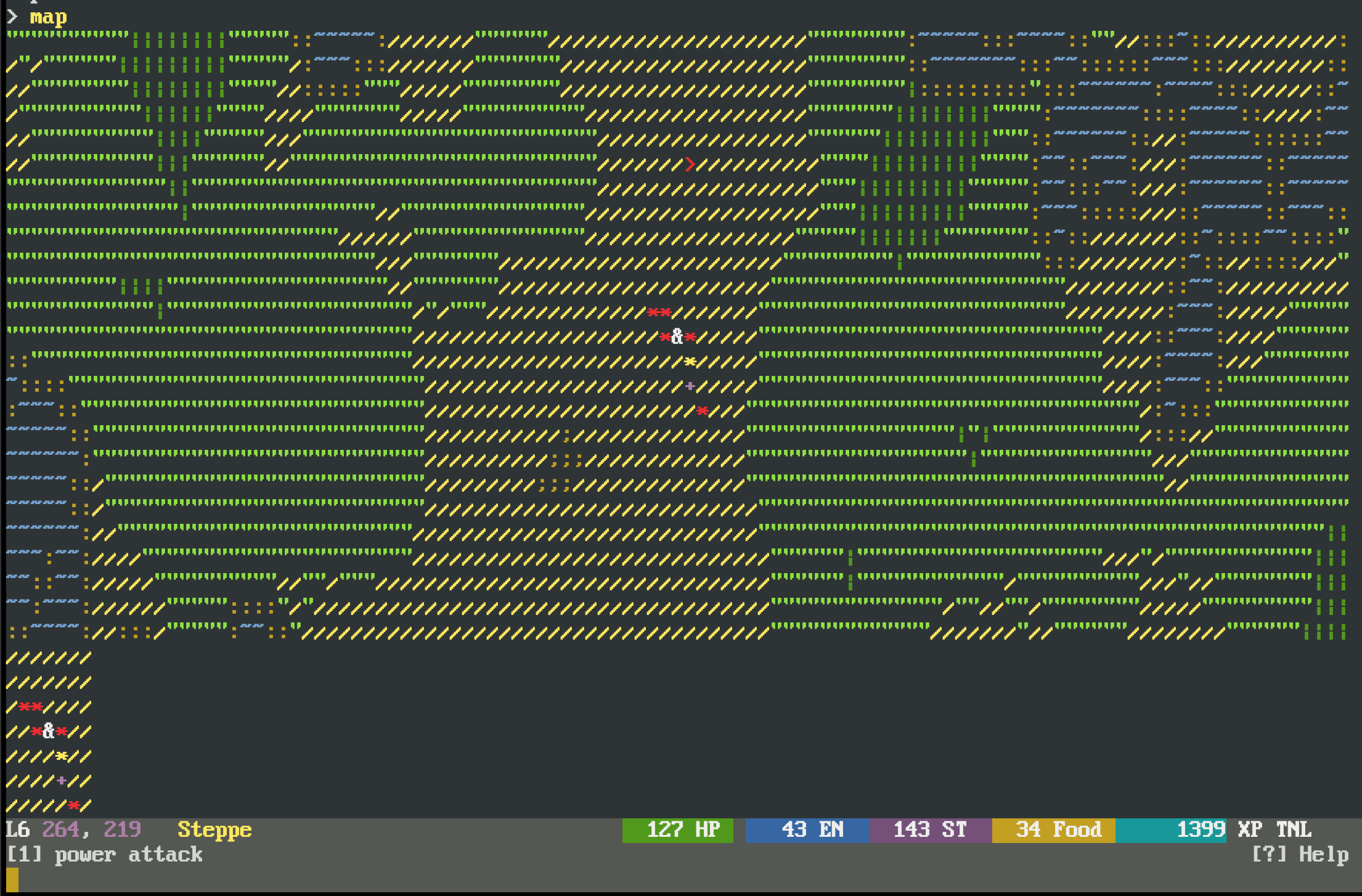Click the purple 143 ST bar
1362x896 pixels.
tap(930, 830)
